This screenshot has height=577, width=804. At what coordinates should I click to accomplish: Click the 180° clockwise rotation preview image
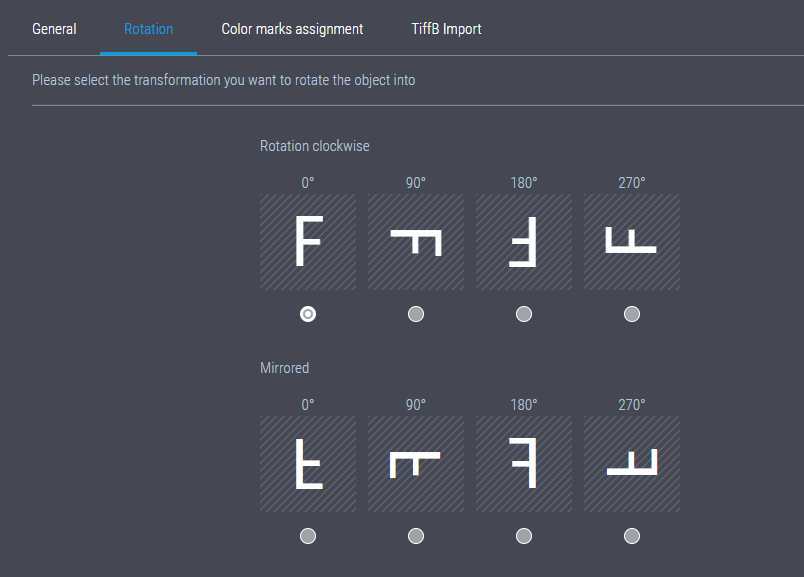point(523,241)
